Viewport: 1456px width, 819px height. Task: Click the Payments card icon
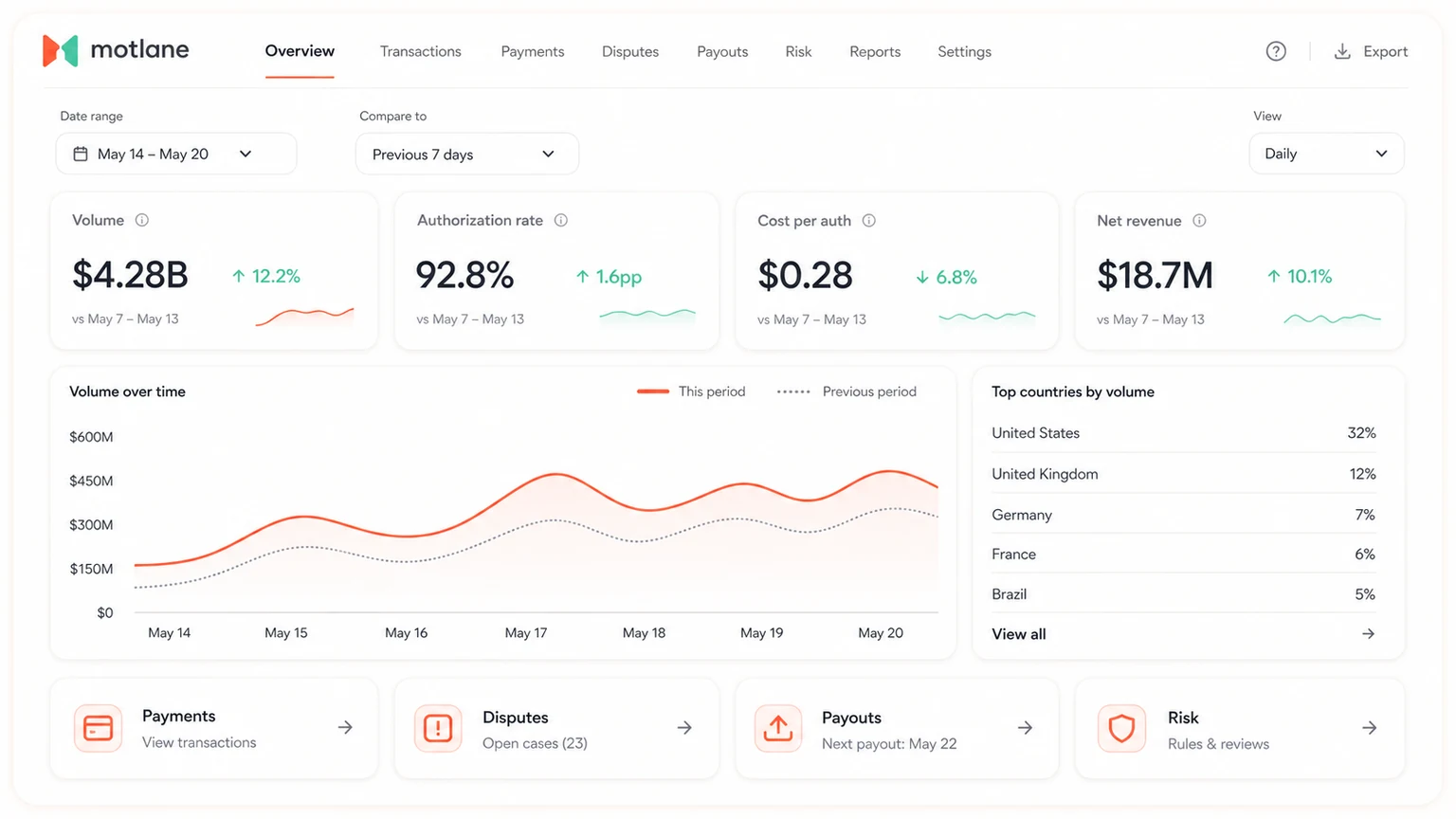(98, 728)
